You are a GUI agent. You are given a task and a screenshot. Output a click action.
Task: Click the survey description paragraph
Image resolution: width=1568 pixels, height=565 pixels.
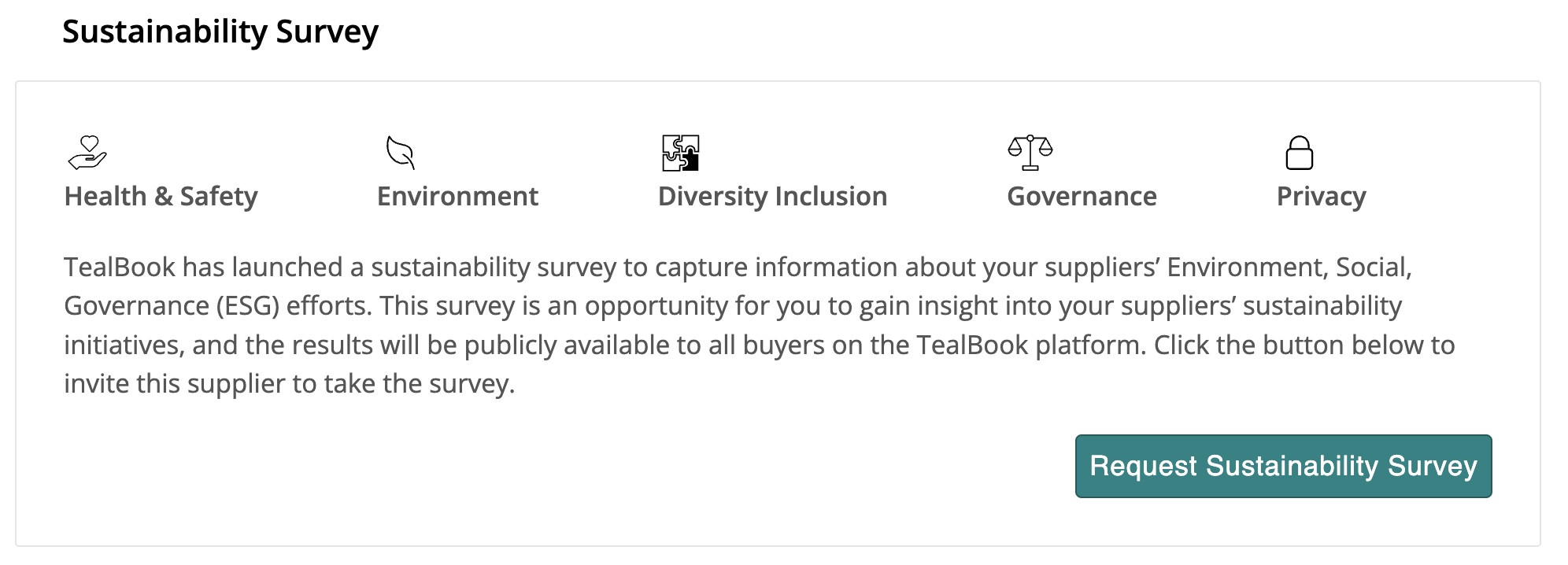760,325
